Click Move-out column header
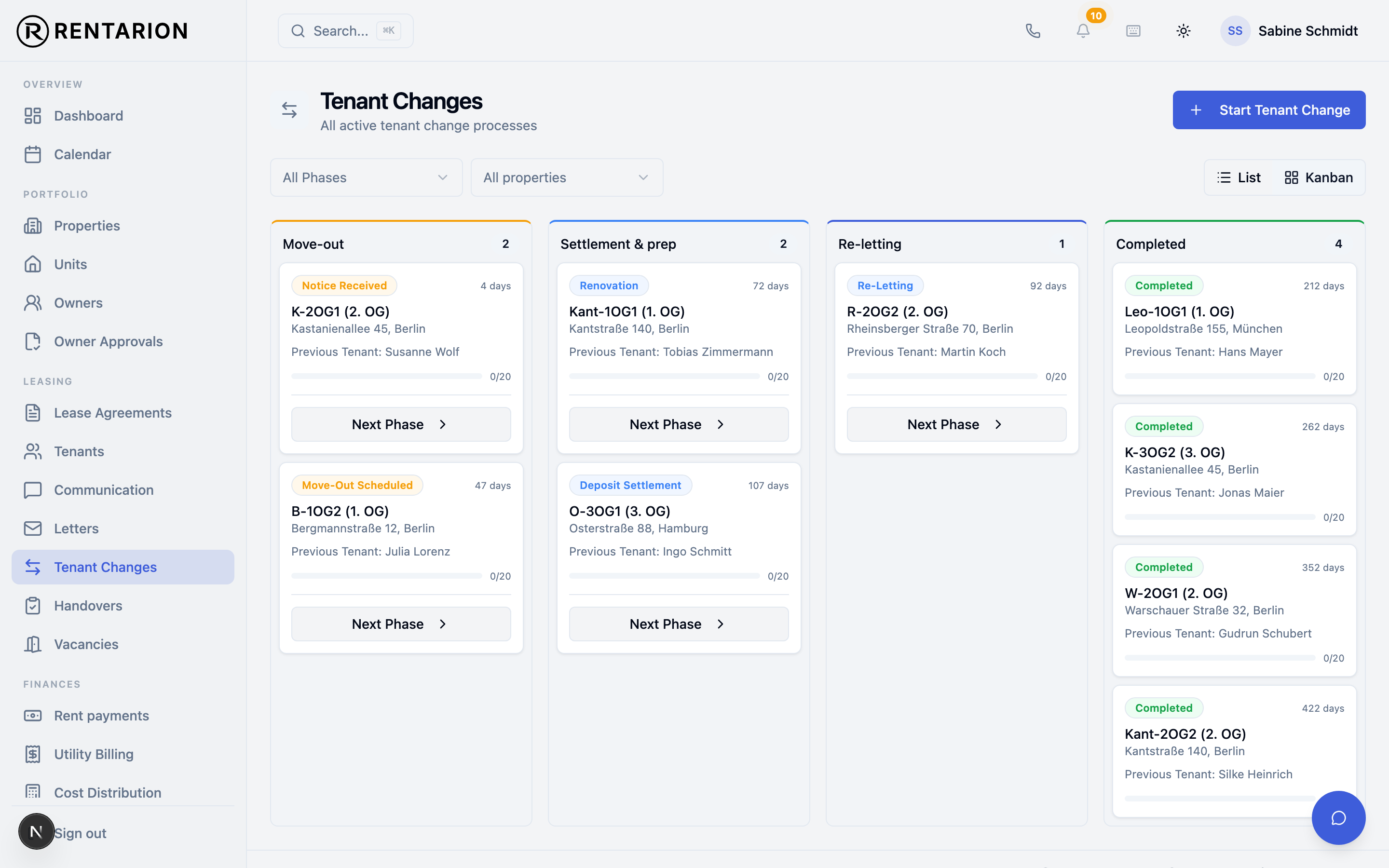 [x=401, y=244]
